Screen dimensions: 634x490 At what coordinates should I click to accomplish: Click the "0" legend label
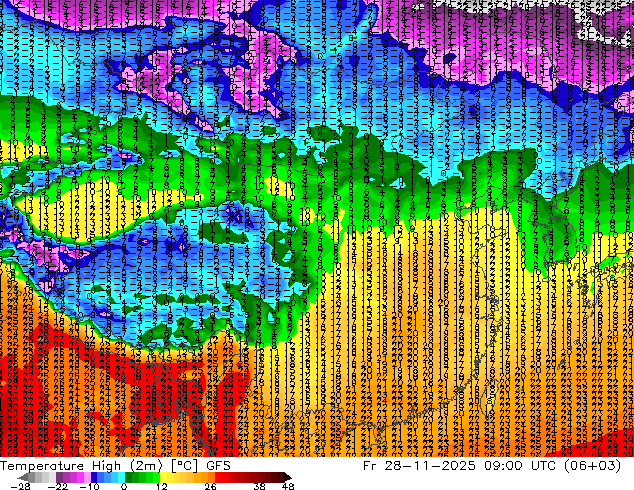(x=124, y=486)
